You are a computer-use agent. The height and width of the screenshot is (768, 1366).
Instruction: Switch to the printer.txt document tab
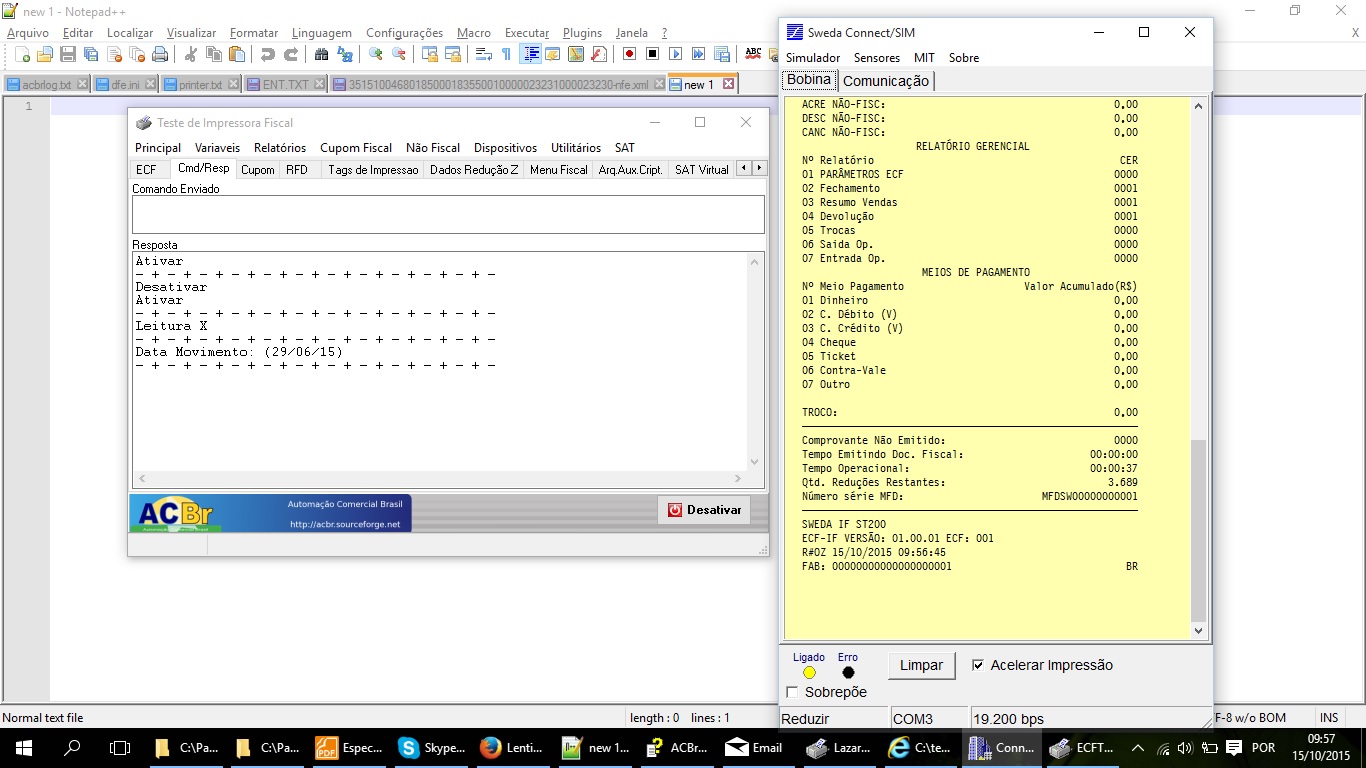click(201, 85)
